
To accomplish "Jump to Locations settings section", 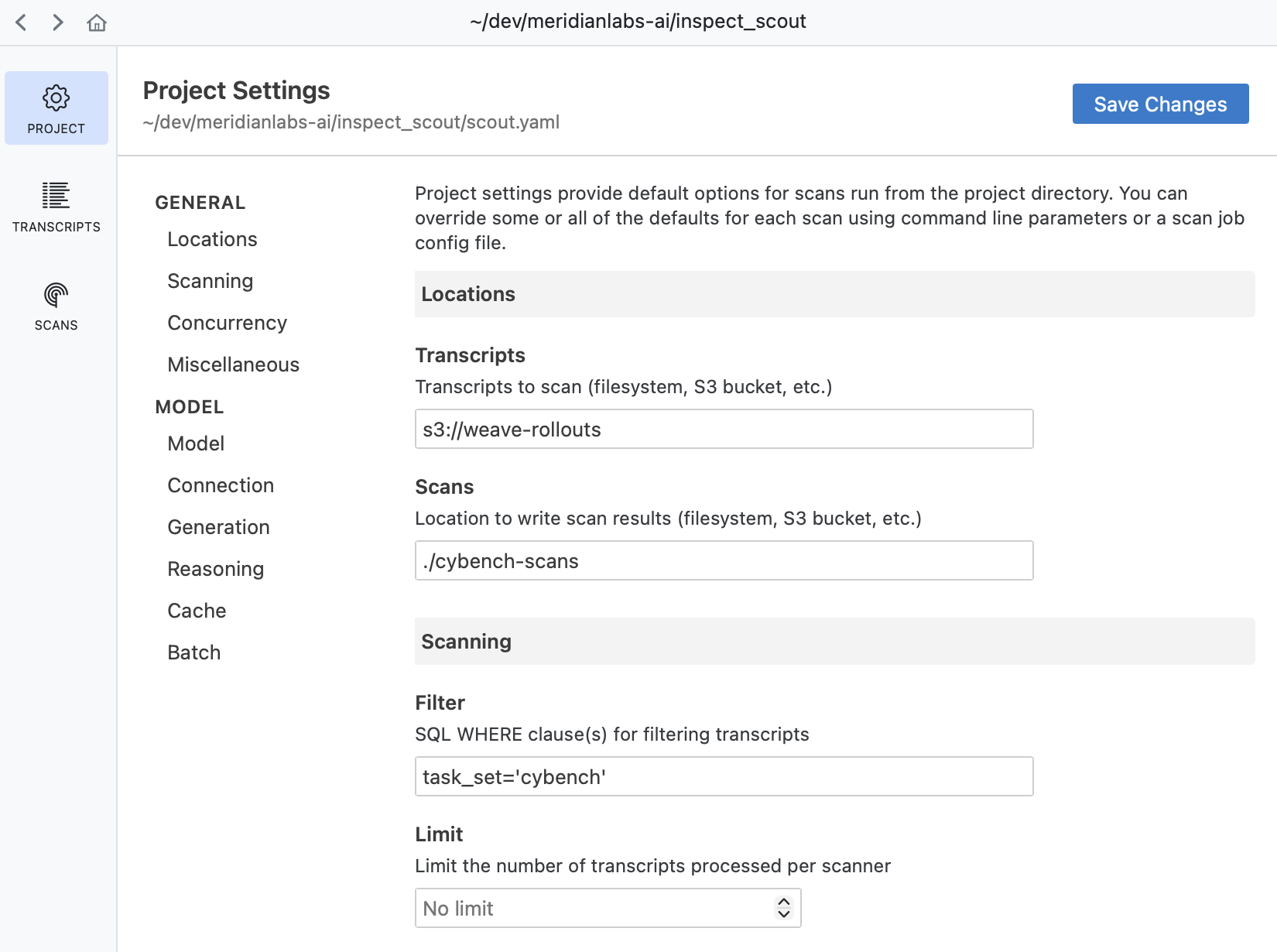I will click(x=212, y=239).
